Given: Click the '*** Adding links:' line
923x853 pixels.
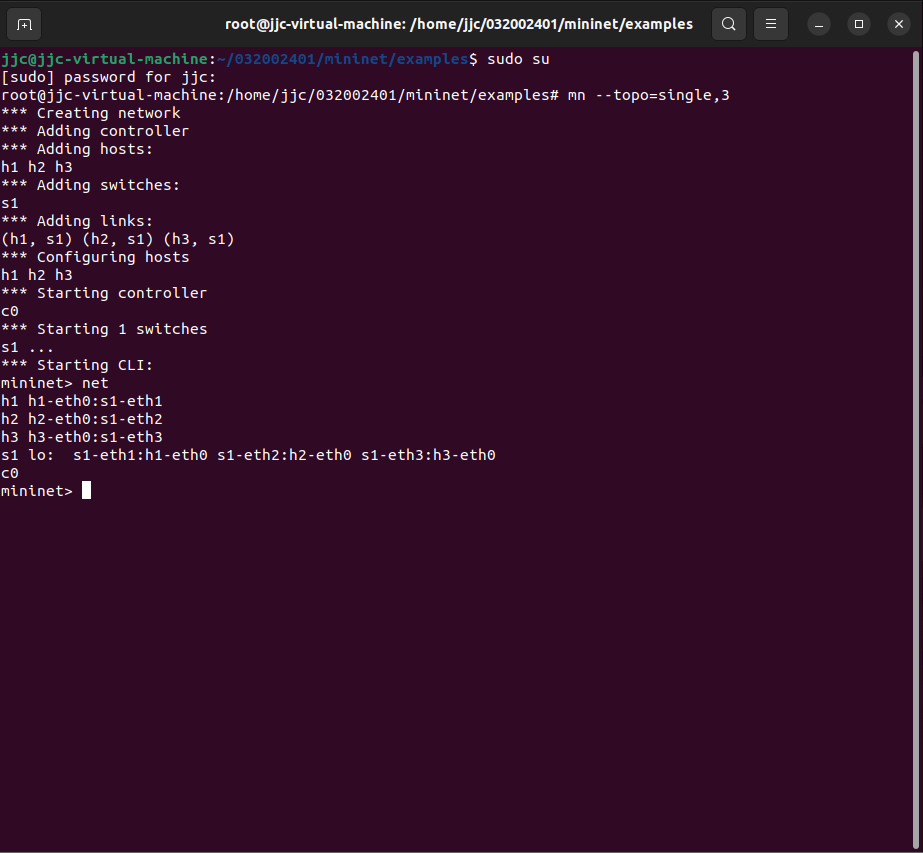Looking at the screenshot, I should click(x=77, y=221).
